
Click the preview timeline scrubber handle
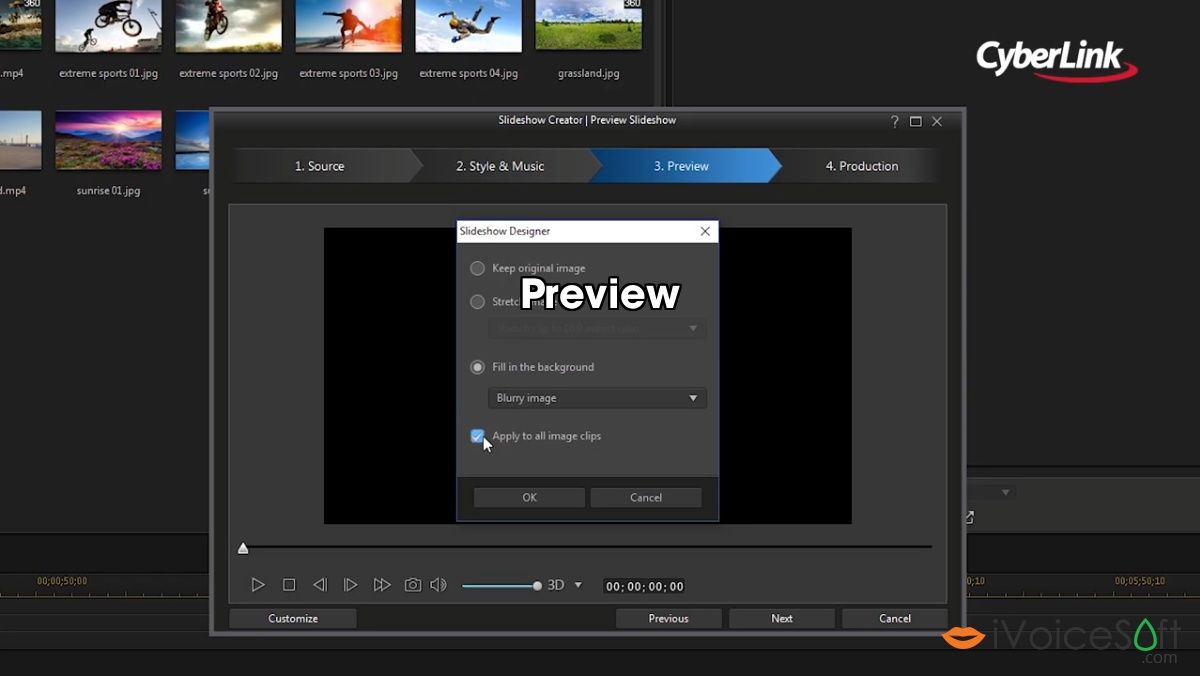click(243, 548)
